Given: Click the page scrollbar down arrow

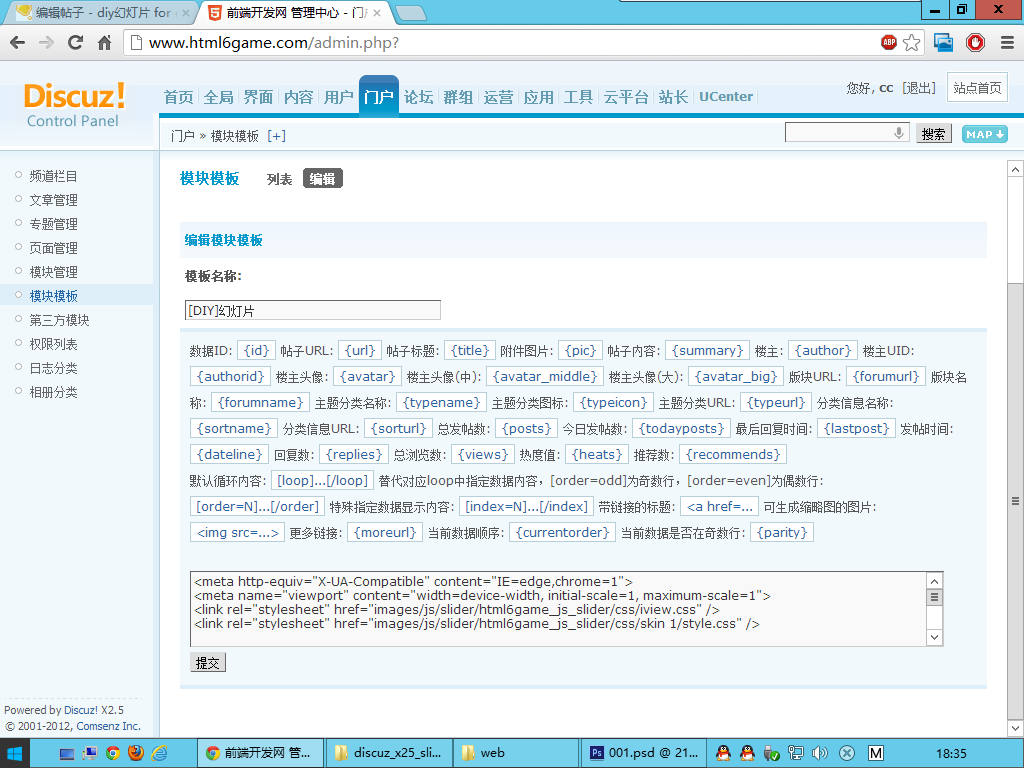Looking at the screenshot, I should point(1015,728).
